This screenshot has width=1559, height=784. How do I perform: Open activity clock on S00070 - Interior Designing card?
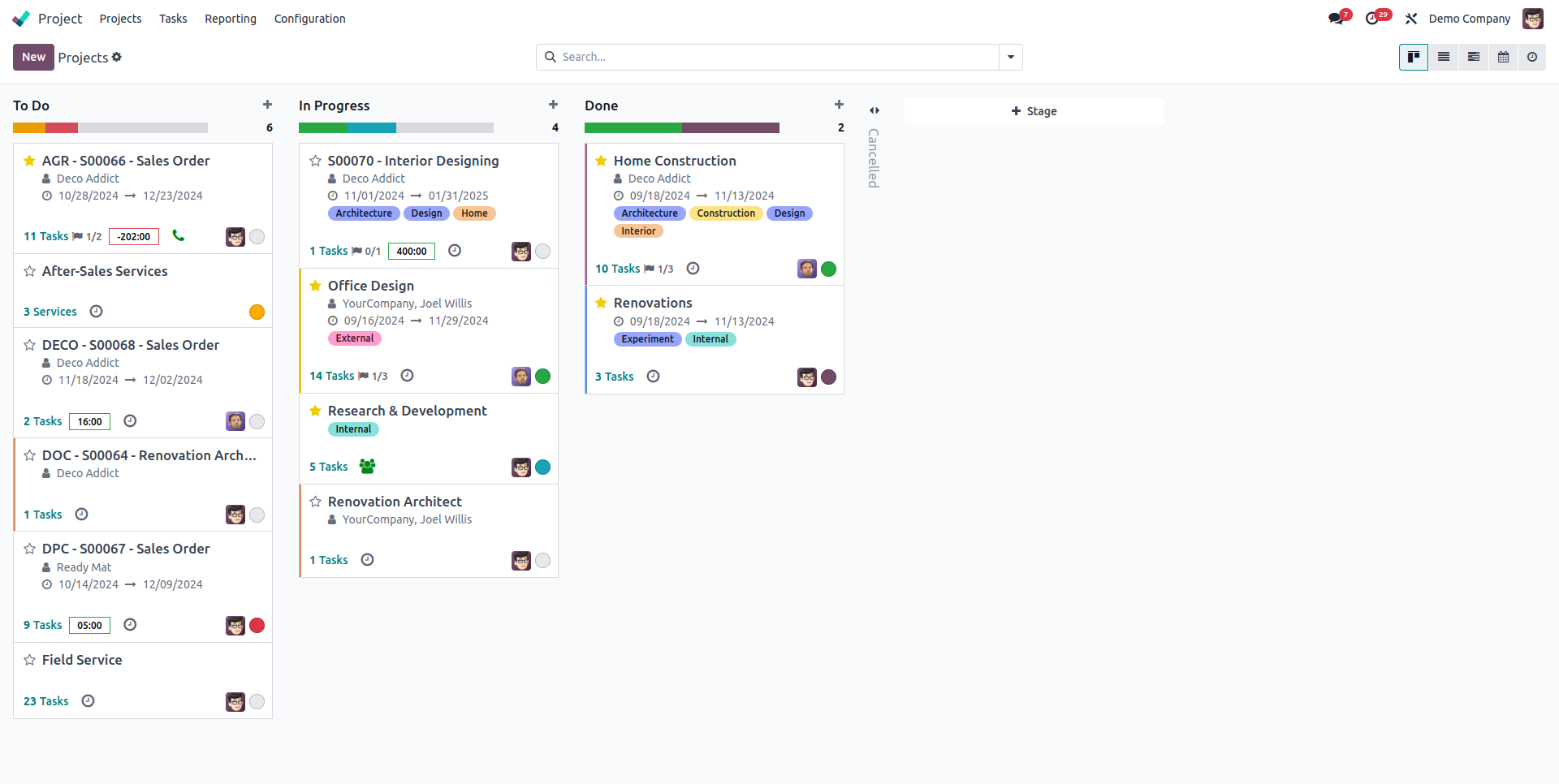pos(455,251)
